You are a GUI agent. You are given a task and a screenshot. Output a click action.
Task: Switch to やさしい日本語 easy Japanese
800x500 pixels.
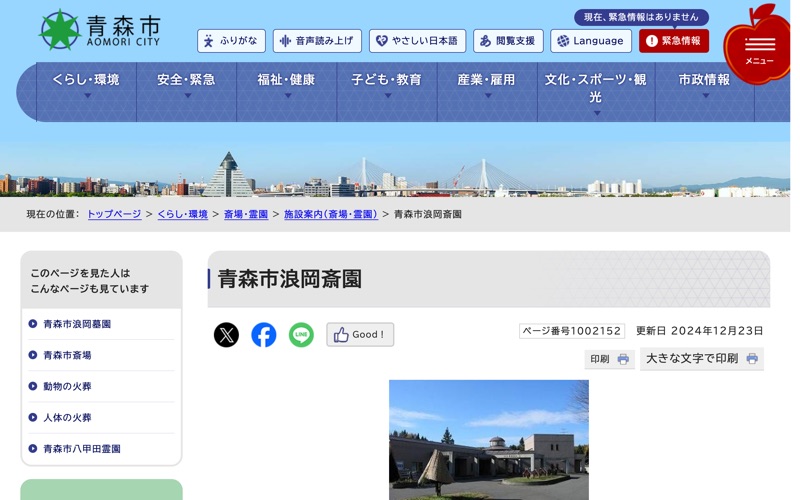(417, 41)
